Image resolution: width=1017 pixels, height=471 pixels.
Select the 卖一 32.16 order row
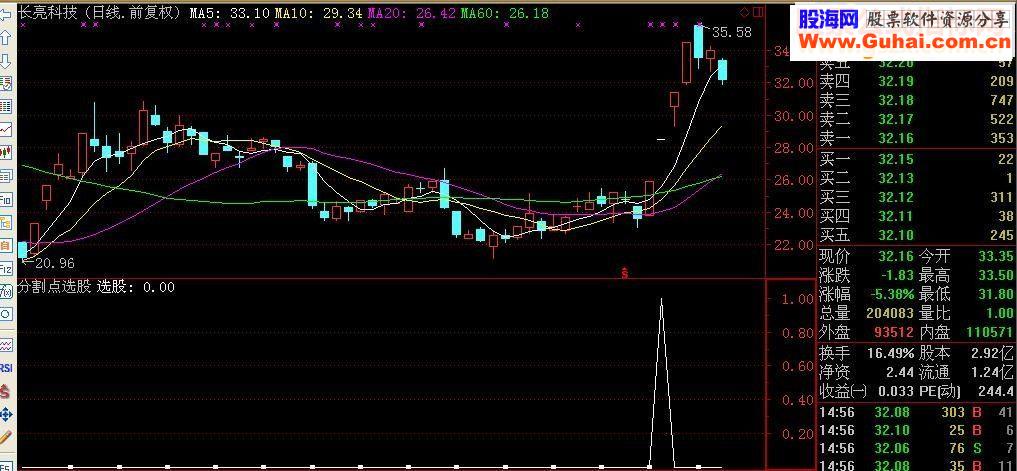pyautogui.click(x=916, y=138)
